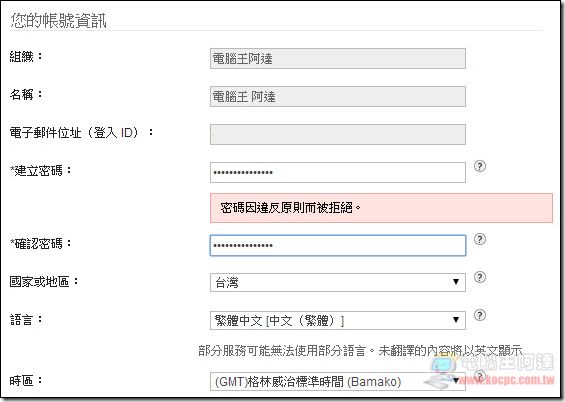This screenshot has width=565, height=402.
Task: Click the note about untranslated content in English
Action: point(360,350)
